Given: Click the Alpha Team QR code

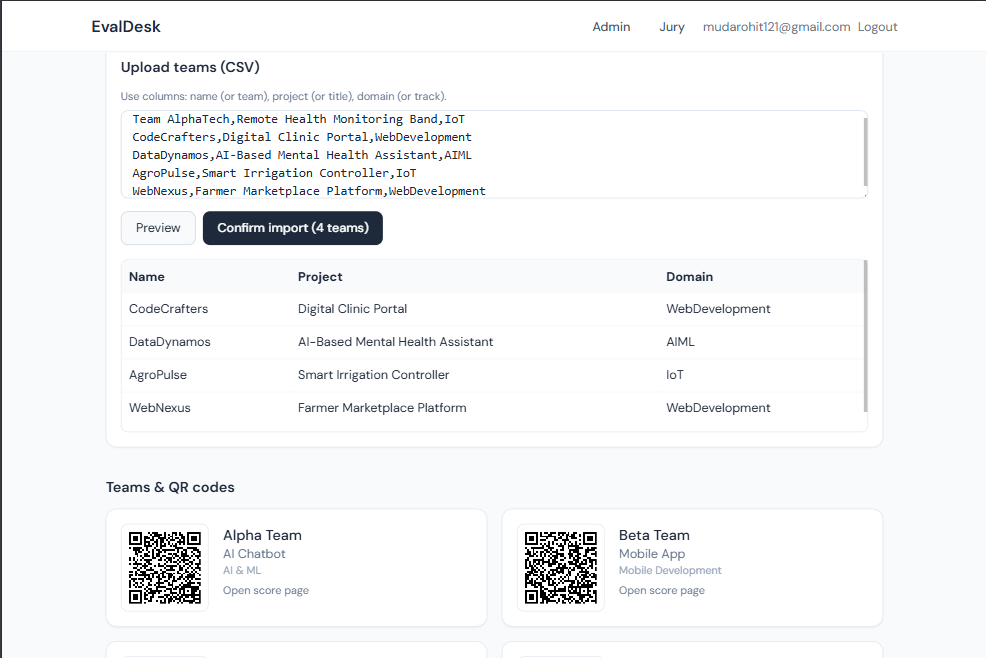Looking at the screenshot, I should click(x=165, y=567).
